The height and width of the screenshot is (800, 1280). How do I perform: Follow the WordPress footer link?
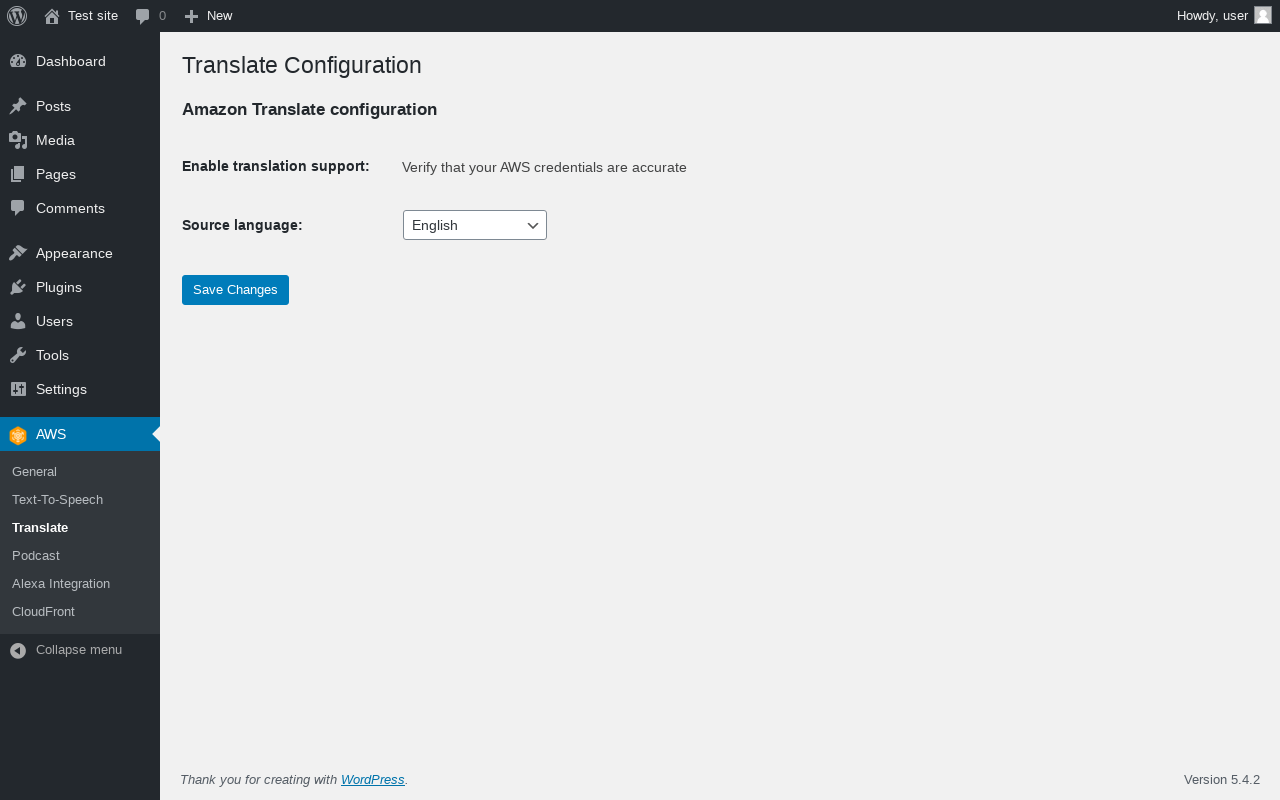point(372,780)
